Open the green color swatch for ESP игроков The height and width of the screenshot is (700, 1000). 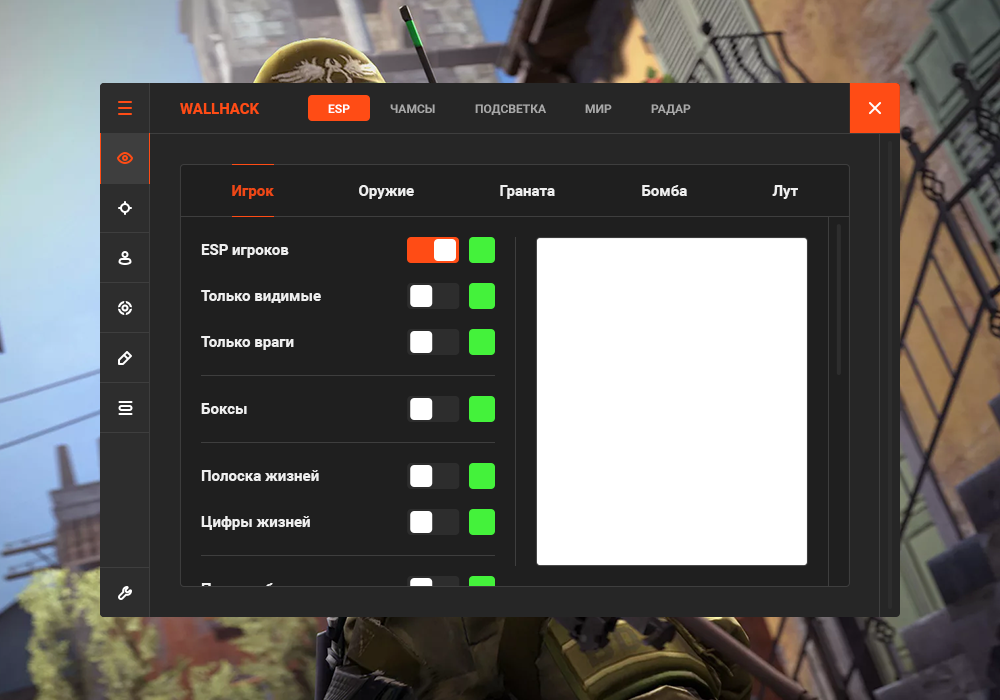481,250
